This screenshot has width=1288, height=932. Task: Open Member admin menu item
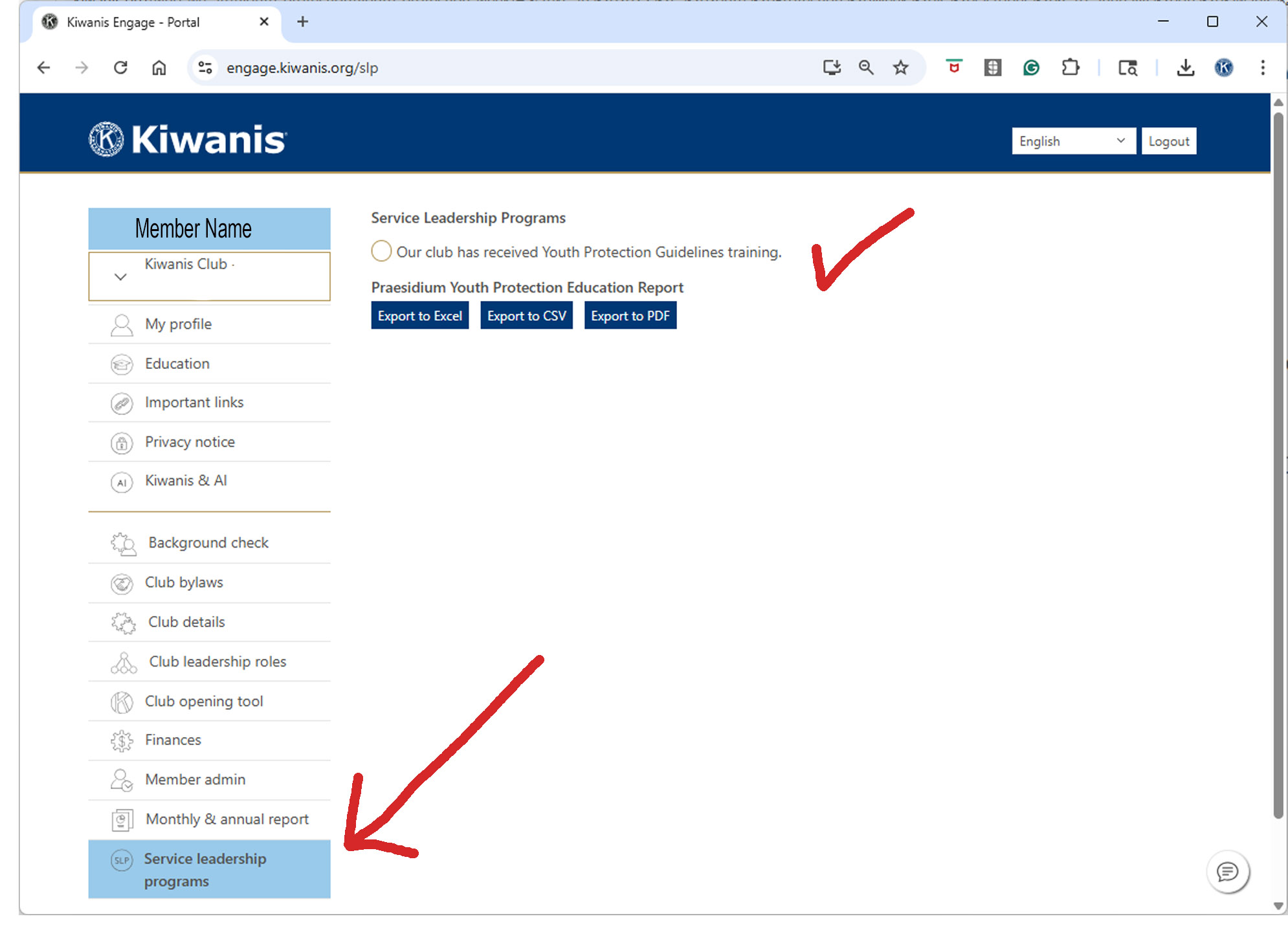pos(195,780)
